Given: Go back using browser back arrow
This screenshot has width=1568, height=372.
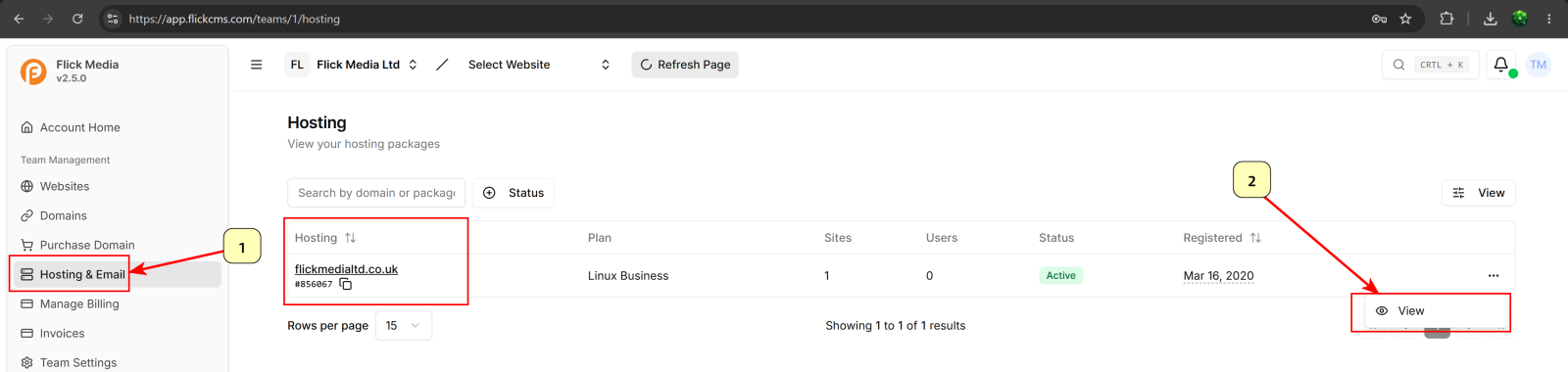Looking at the screenshot, I should pos(19,19).
